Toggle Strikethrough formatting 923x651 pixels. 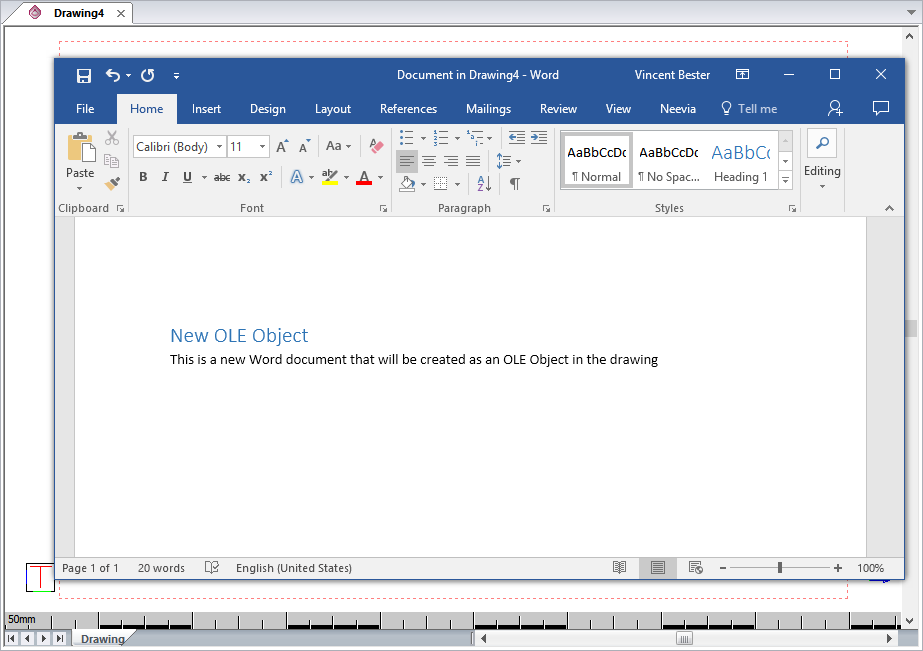tap(222, 177)
